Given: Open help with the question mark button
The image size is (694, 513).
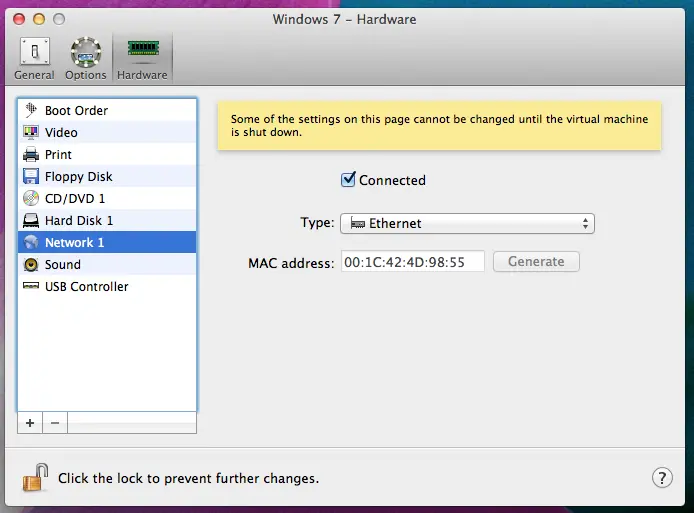Looking at the screenshot, I should (x=661, y=477).
